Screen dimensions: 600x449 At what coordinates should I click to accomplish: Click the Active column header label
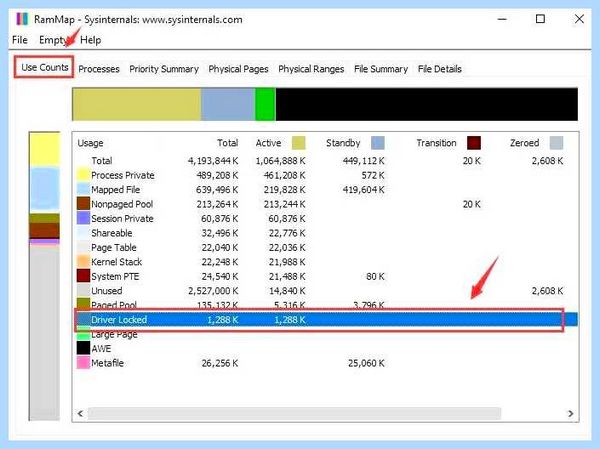(x=268, y=143)
